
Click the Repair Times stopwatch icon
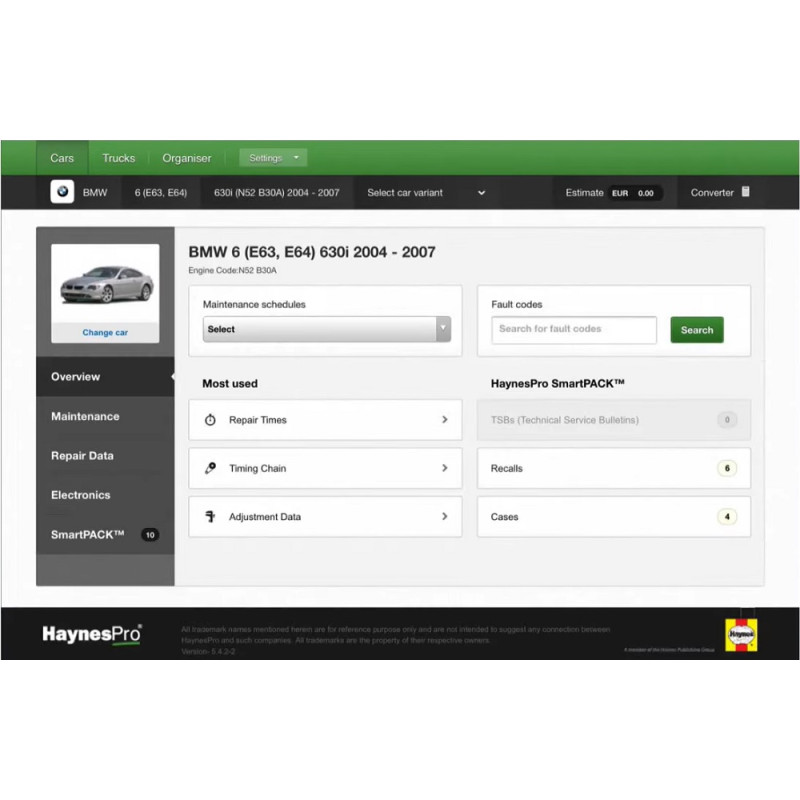(x=210, y=419)
